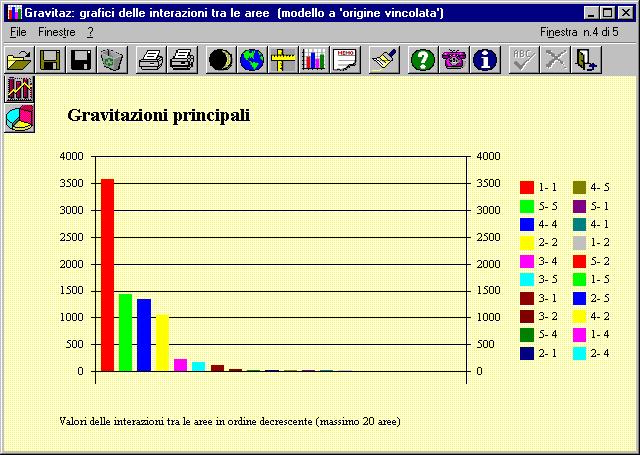Open the question mark help menu
Viewport: 640px width, 455px height.
[x=90, y=33]
